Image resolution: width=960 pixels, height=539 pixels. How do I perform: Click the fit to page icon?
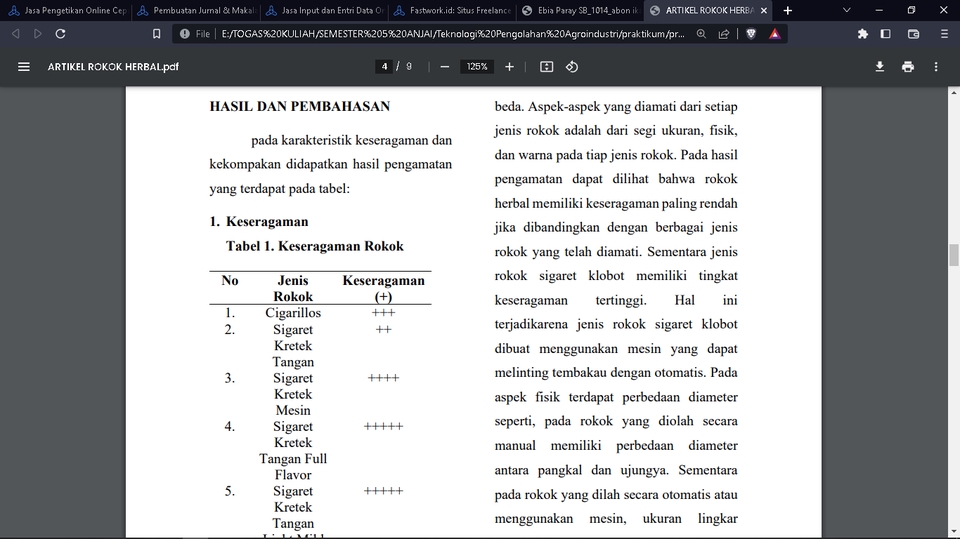point(547,67)
